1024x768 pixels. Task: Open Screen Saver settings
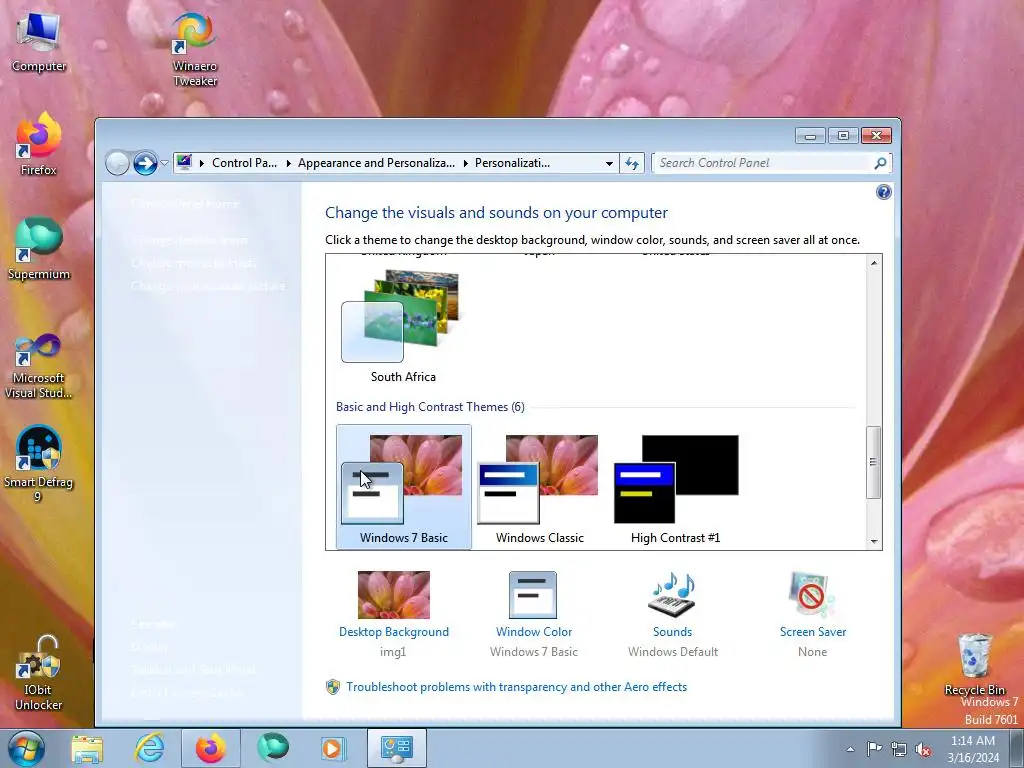[812, 632]
